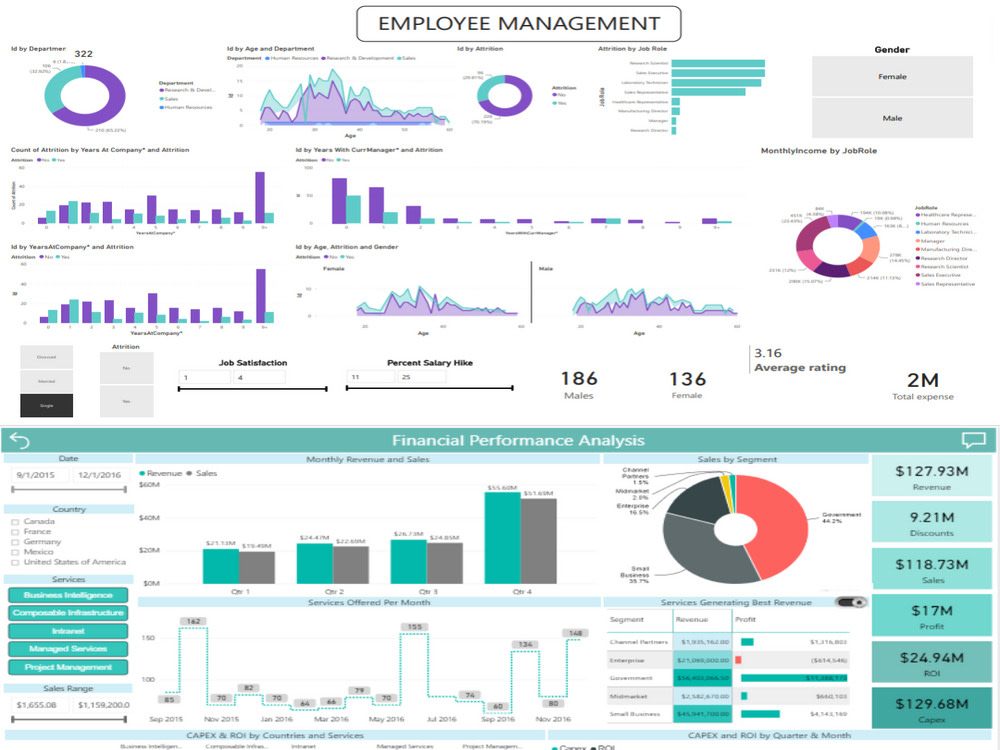
Task: Select the Capex legend marker at page bottom
Action: [553, 746]
